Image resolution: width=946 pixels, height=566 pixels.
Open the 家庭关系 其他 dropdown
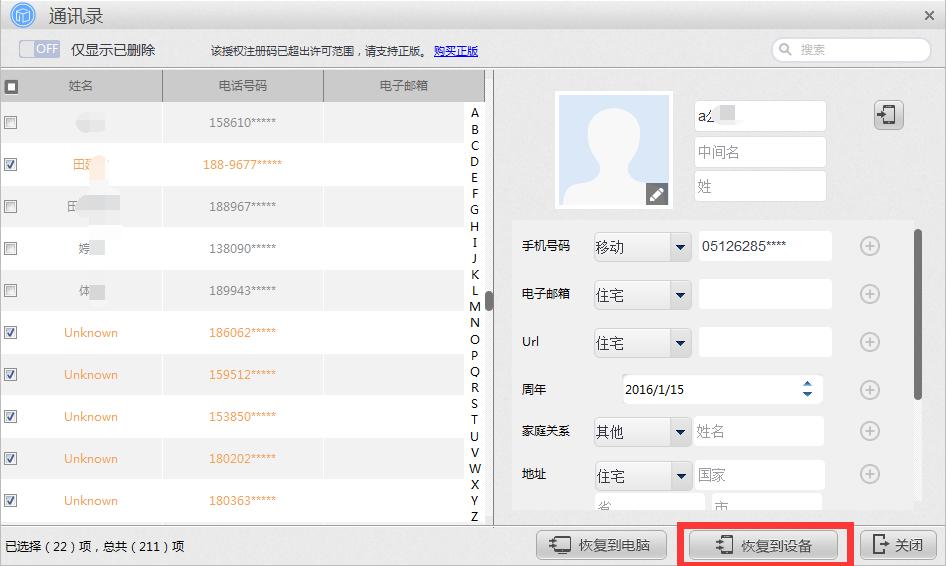(x=680, y=432)
